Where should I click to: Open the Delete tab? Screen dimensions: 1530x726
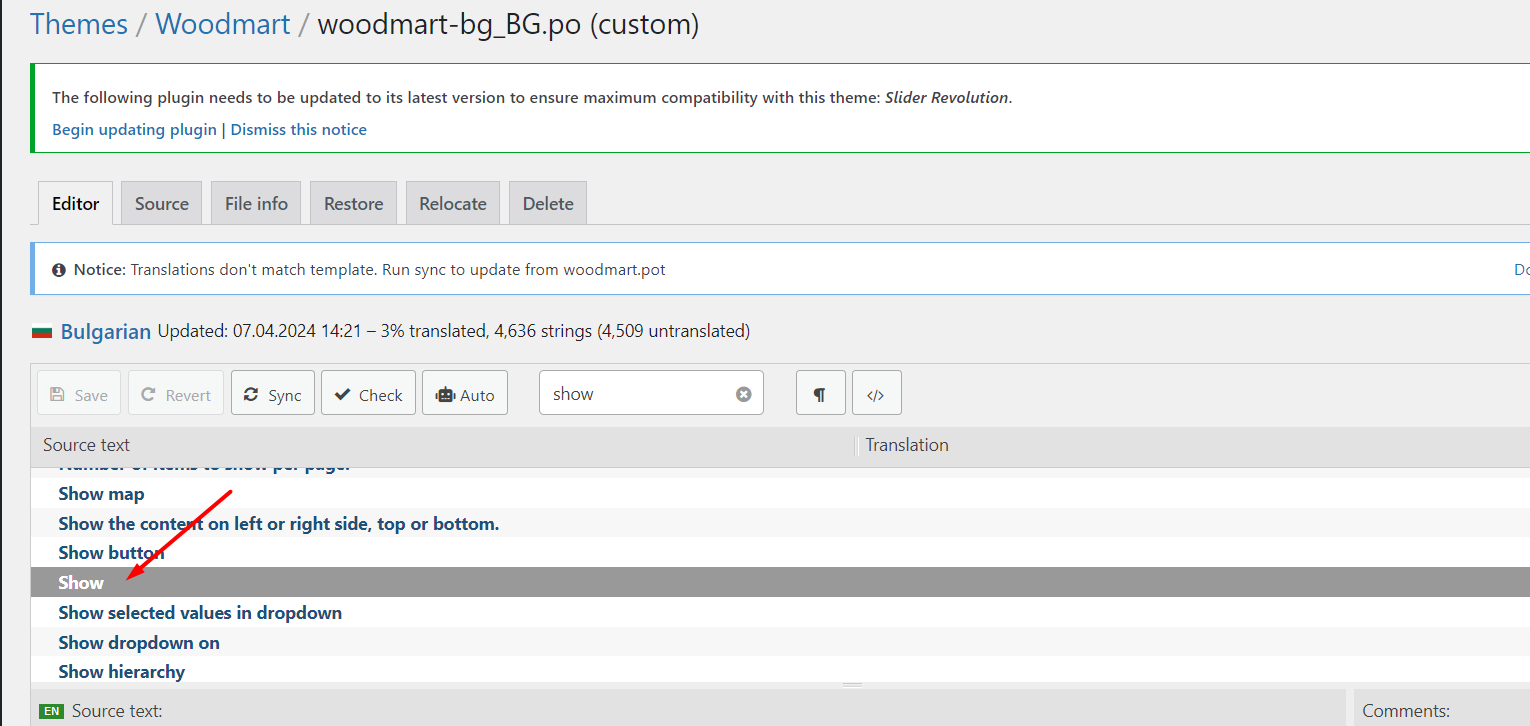(x=548, y=203)
